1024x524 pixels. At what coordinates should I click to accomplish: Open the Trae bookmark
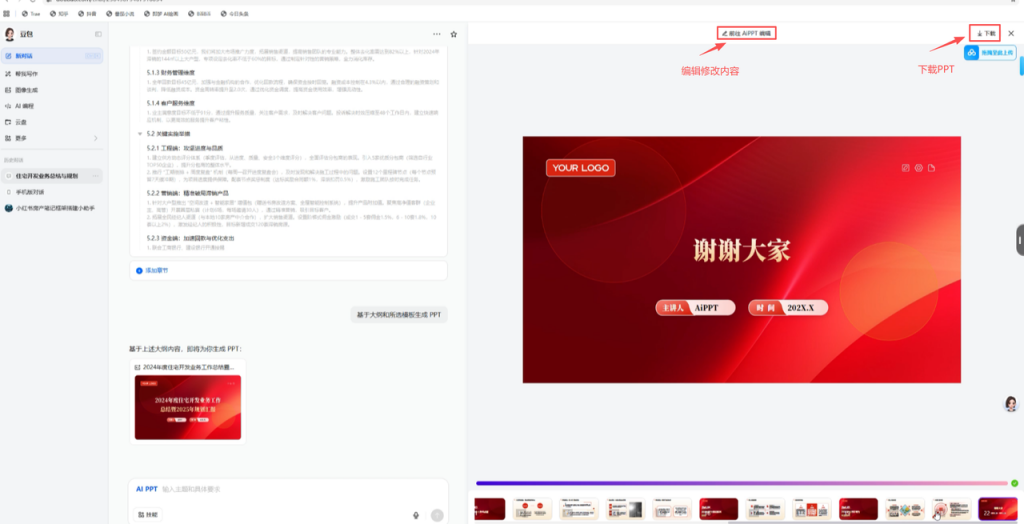[31, 13]
